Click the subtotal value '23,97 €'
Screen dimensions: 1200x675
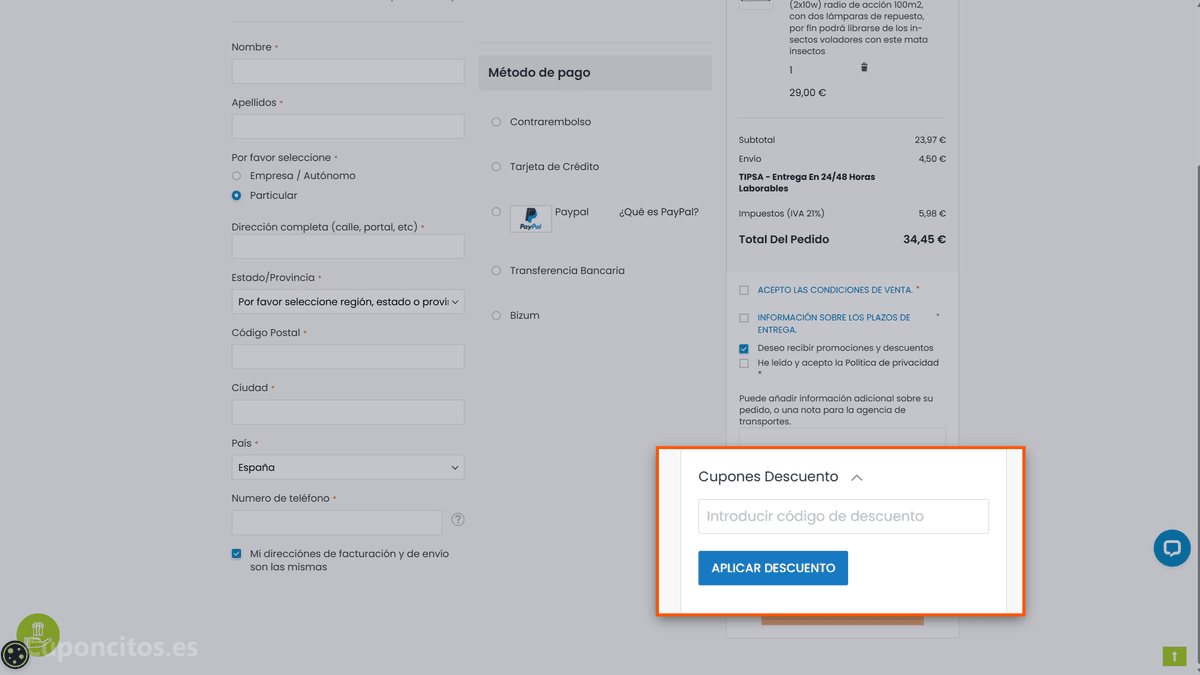(x=930, y=140)
